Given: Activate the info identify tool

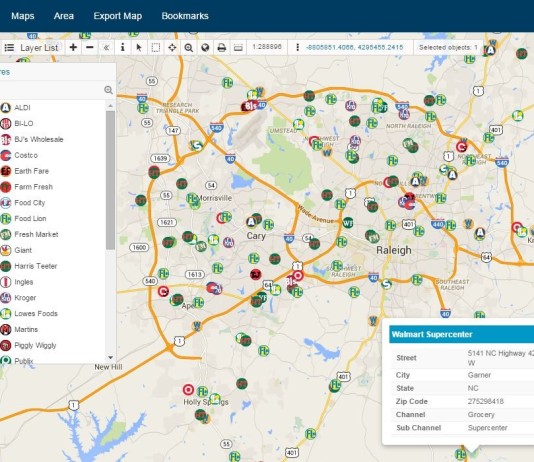Looking at the screenshot, I should tap(123, 48).
